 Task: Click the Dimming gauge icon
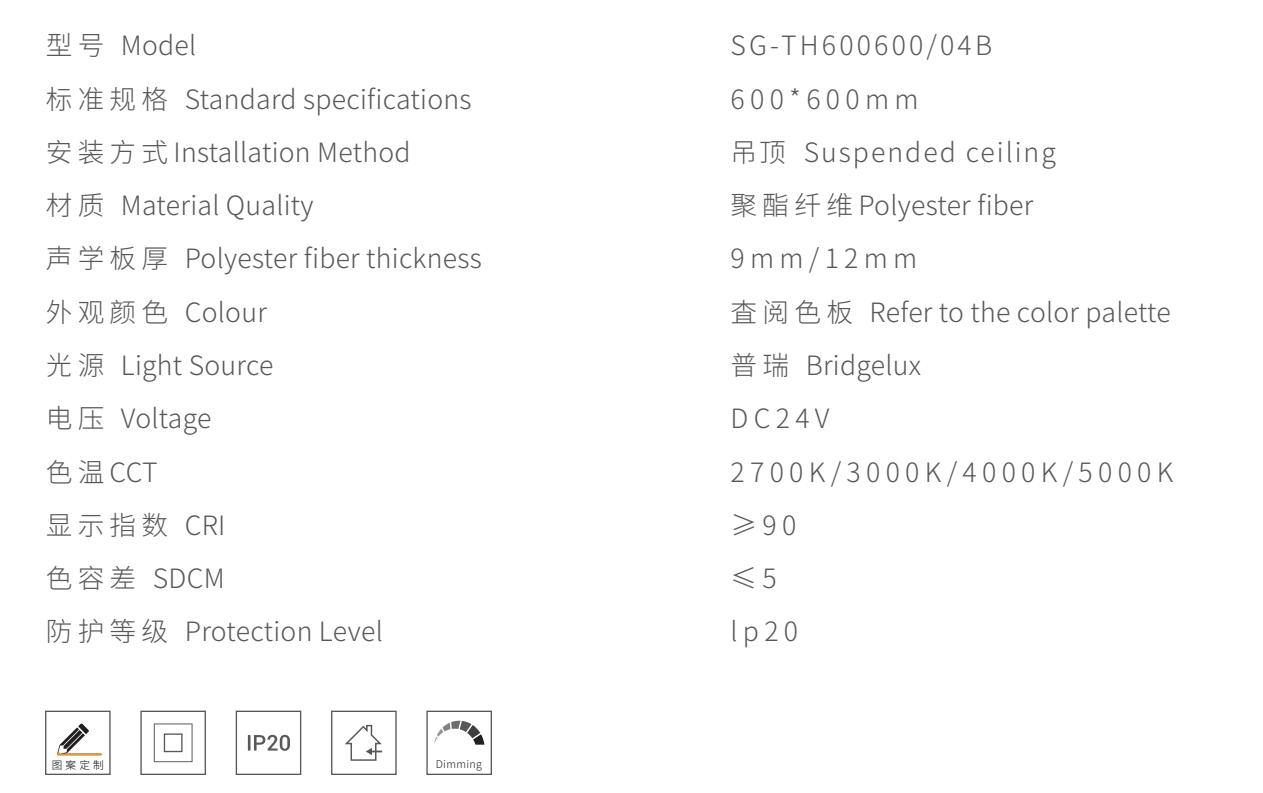pos(459,742)
